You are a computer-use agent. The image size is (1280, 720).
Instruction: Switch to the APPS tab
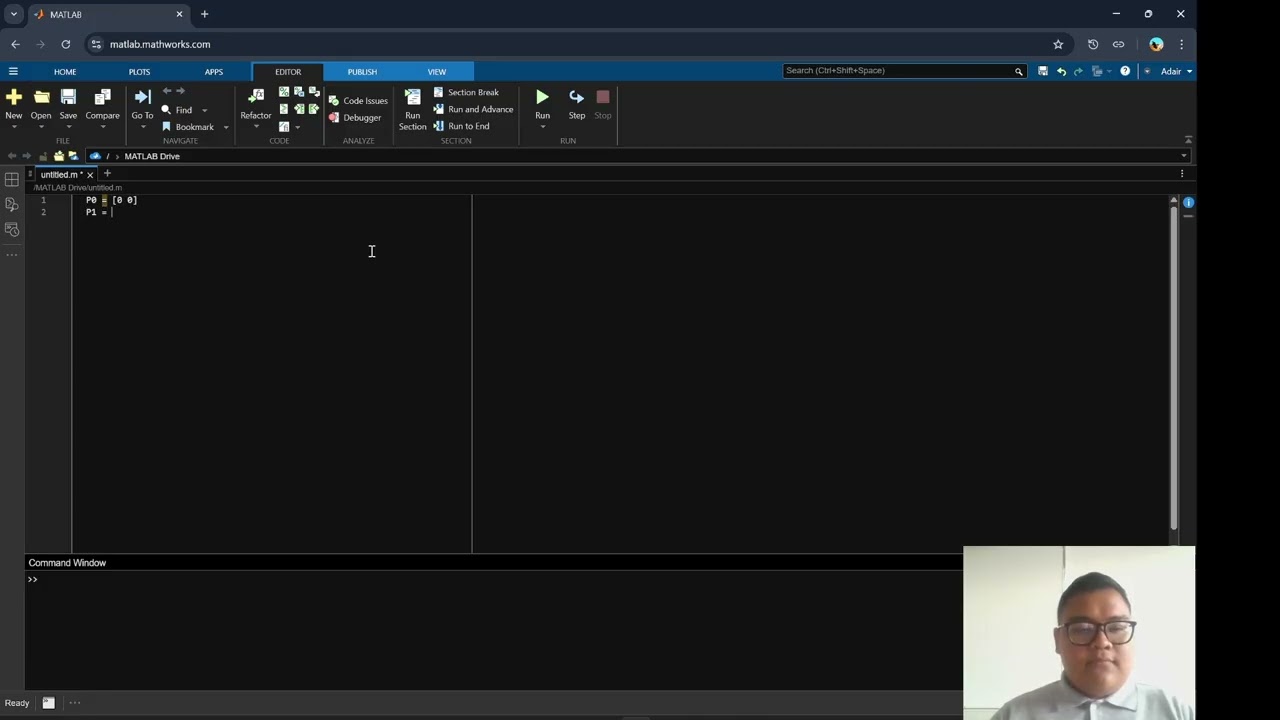[x=214, y=72]
